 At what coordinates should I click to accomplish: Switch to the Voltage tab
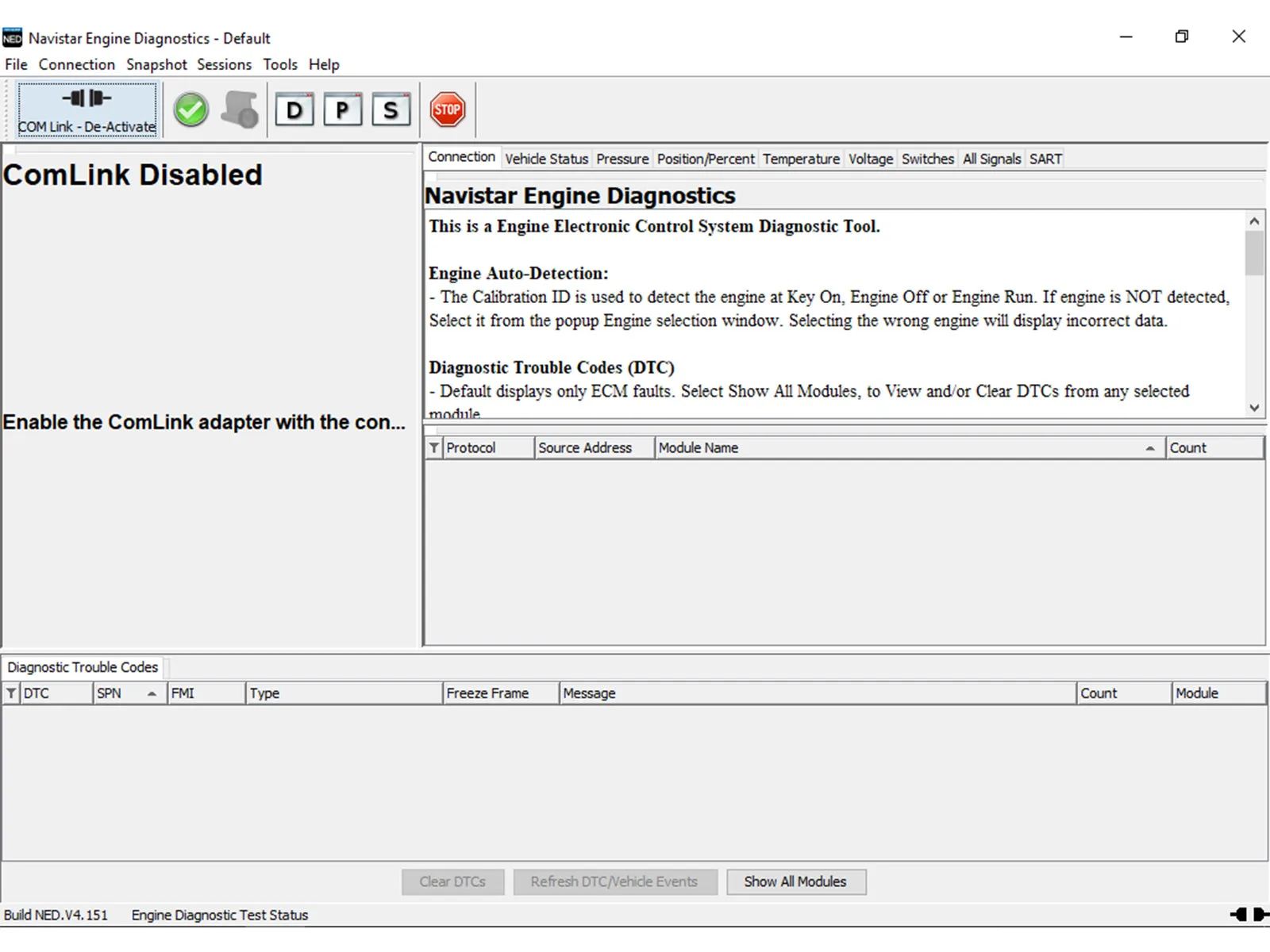(x=871, y=159)
